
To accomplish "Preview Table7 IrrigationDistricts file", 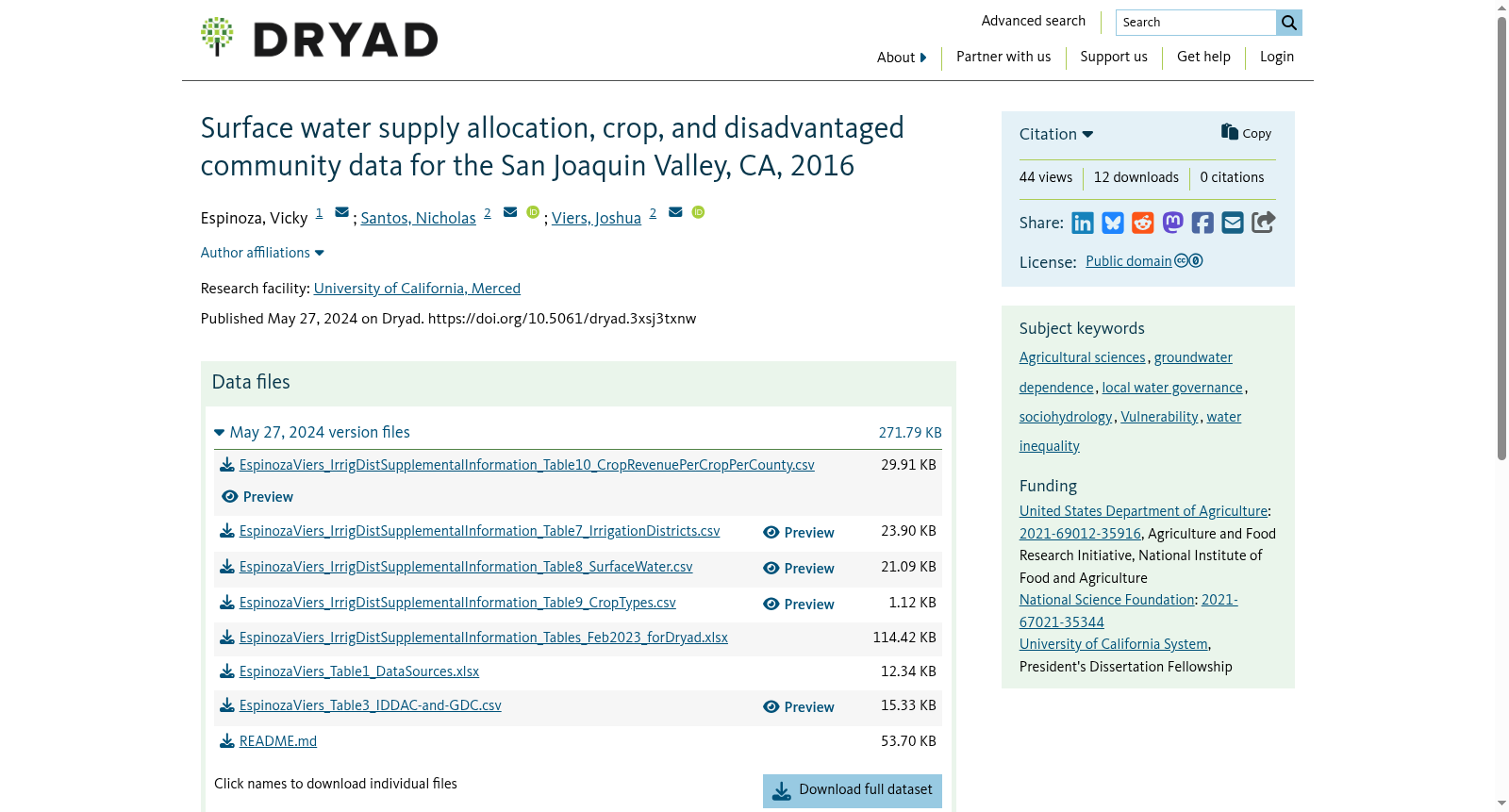I will click(799, 533).
